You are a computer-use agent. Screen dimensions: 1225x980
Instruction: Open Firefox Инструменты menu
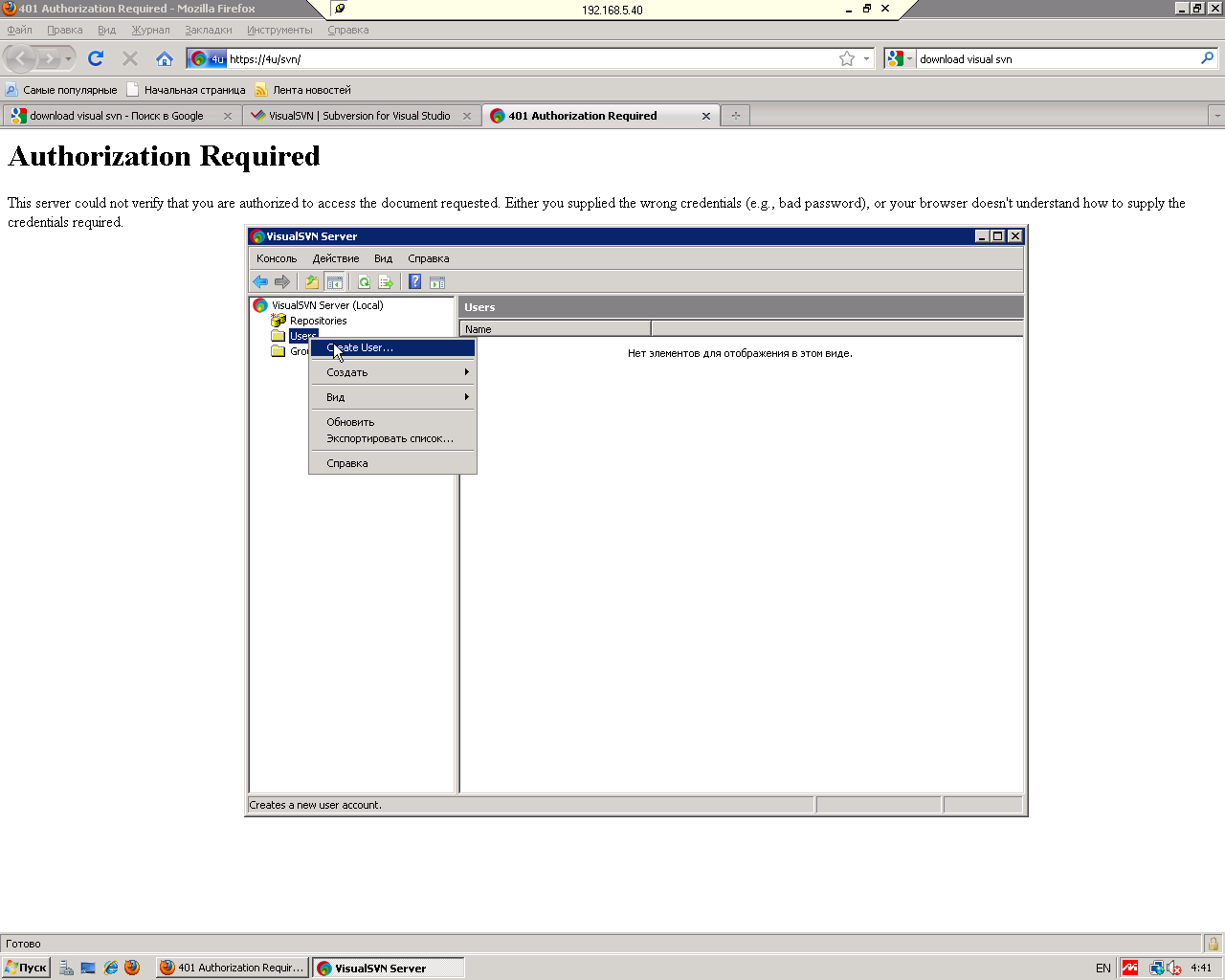click(x=279, y=30)
